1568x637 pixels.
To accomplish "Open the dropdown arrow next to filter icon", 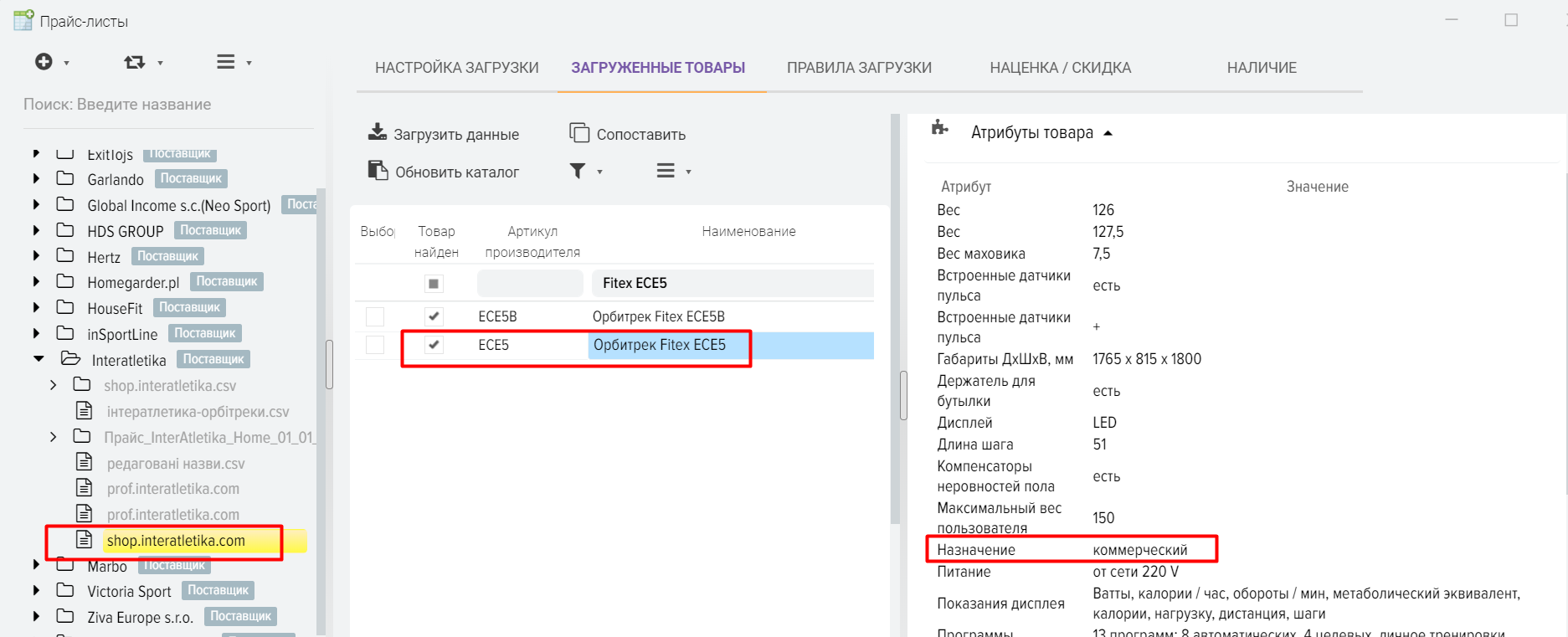I will click(599, 172).
